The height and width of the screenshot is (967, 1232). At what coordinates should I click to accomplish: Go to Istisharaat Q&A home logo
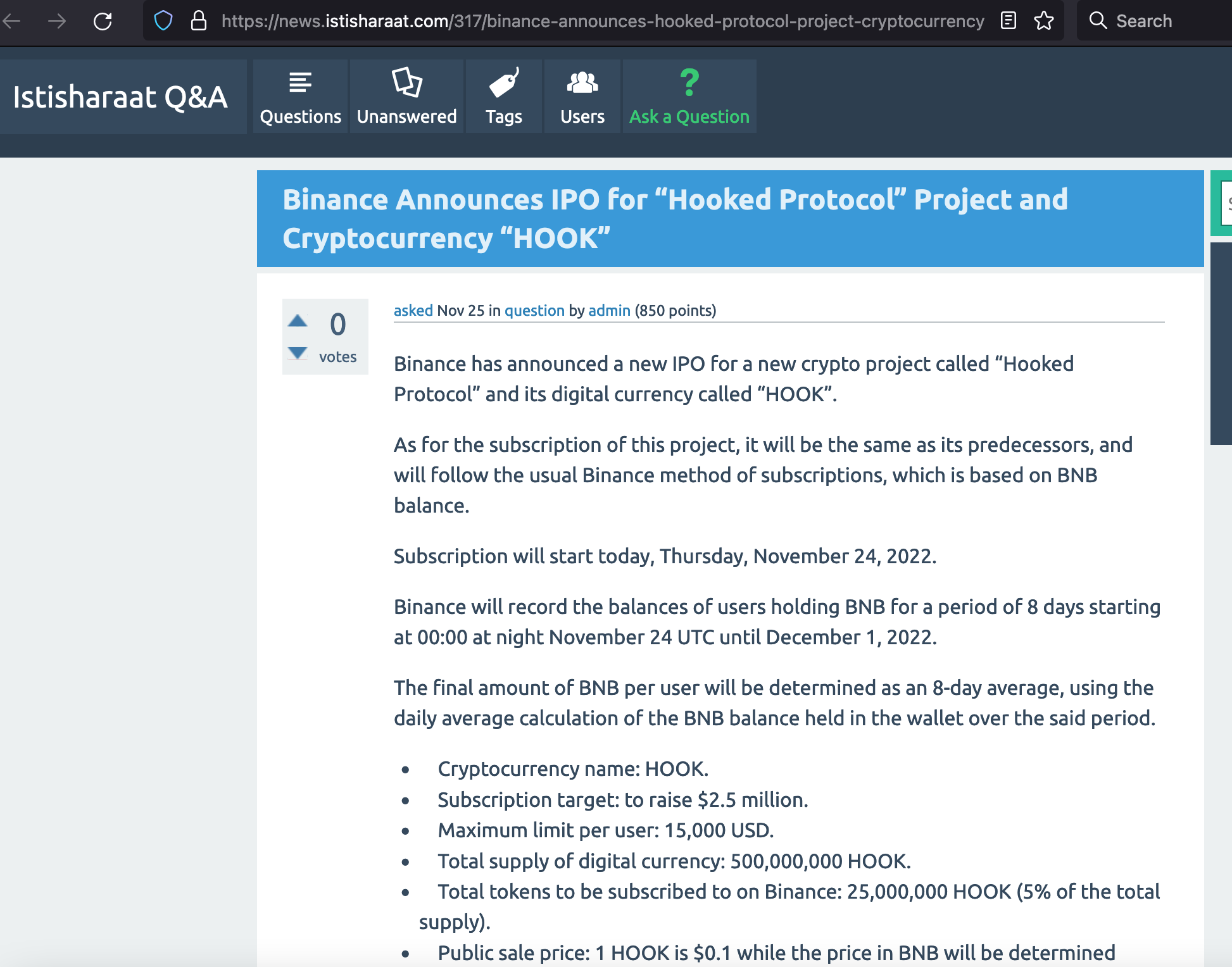pos(120,97)
